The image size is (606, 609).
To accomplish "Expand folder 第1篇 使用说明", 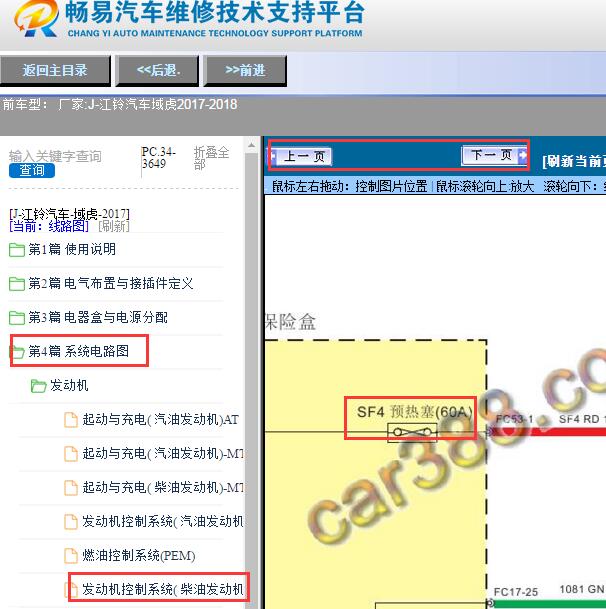I will click(x=72, y=249).
